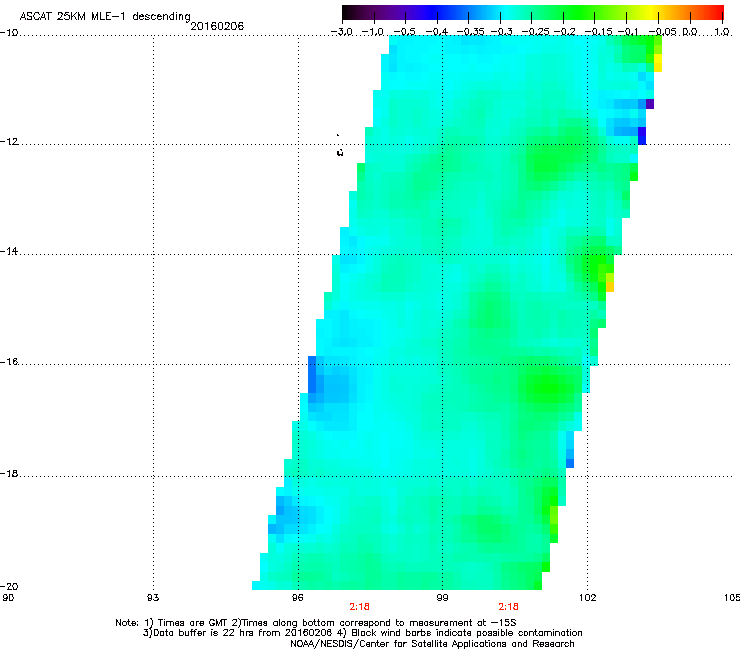Image resolution: width=740 pixels, height=650 pixels.
Task: Select the 'measurement at -15S' note text
Action: pos(462,623)
